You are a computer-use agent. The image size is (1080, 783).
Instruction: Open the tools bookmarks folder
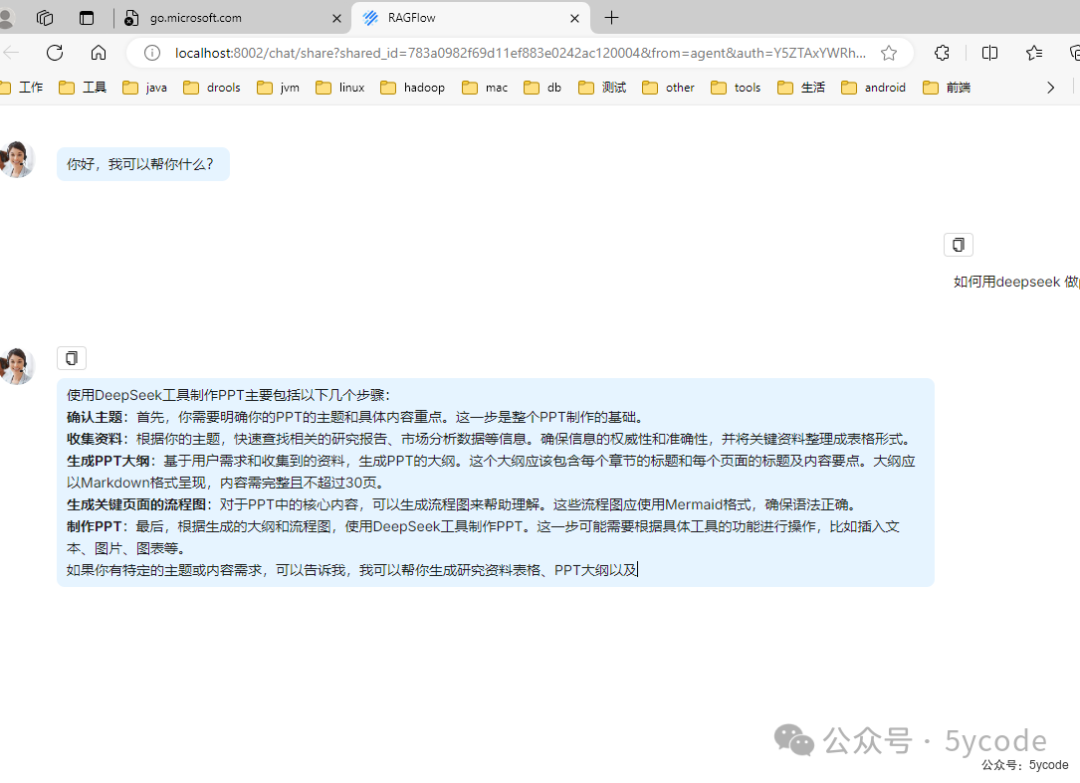coord(735,87)
